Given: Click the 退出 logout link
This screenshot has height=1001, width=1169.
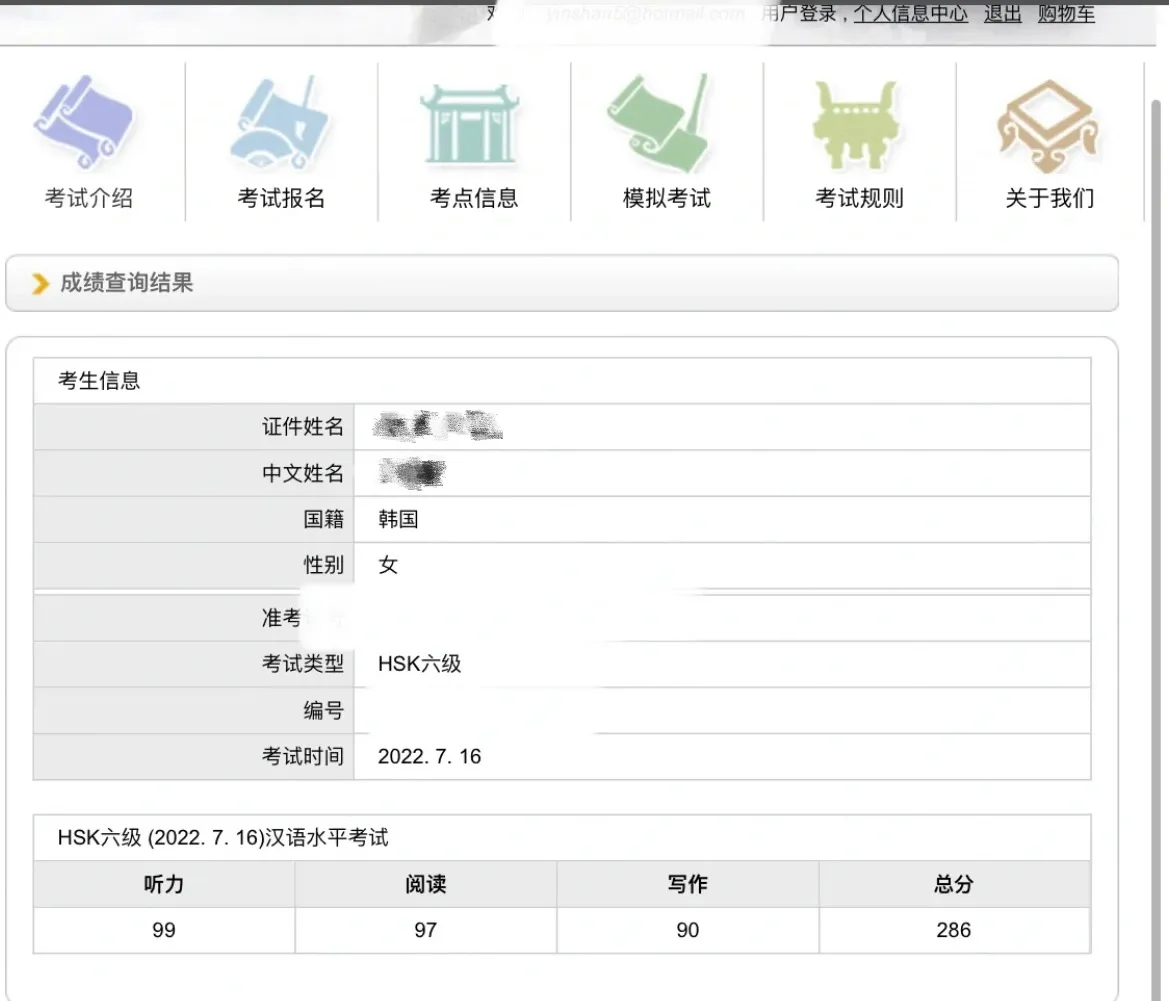Looking at the screenshot, I should 1002,13.
